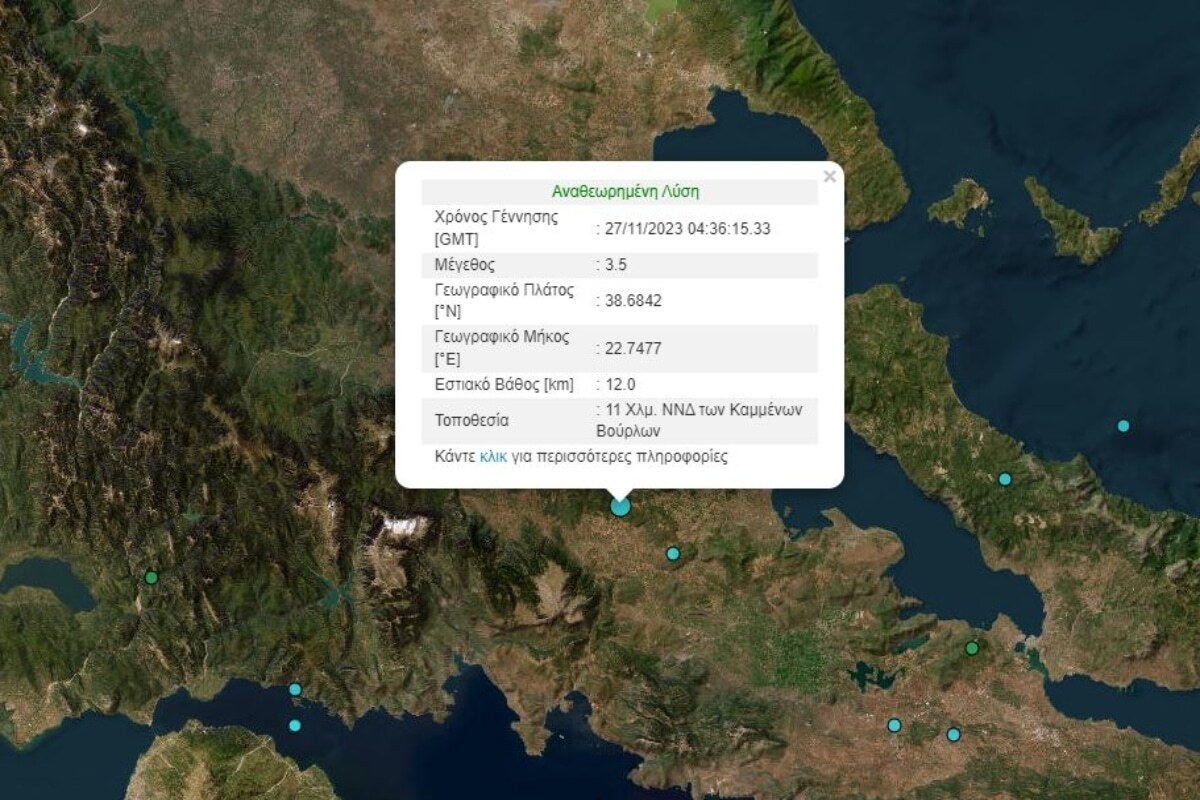Click the longitude value 22.7477

(x=631, y=348)
